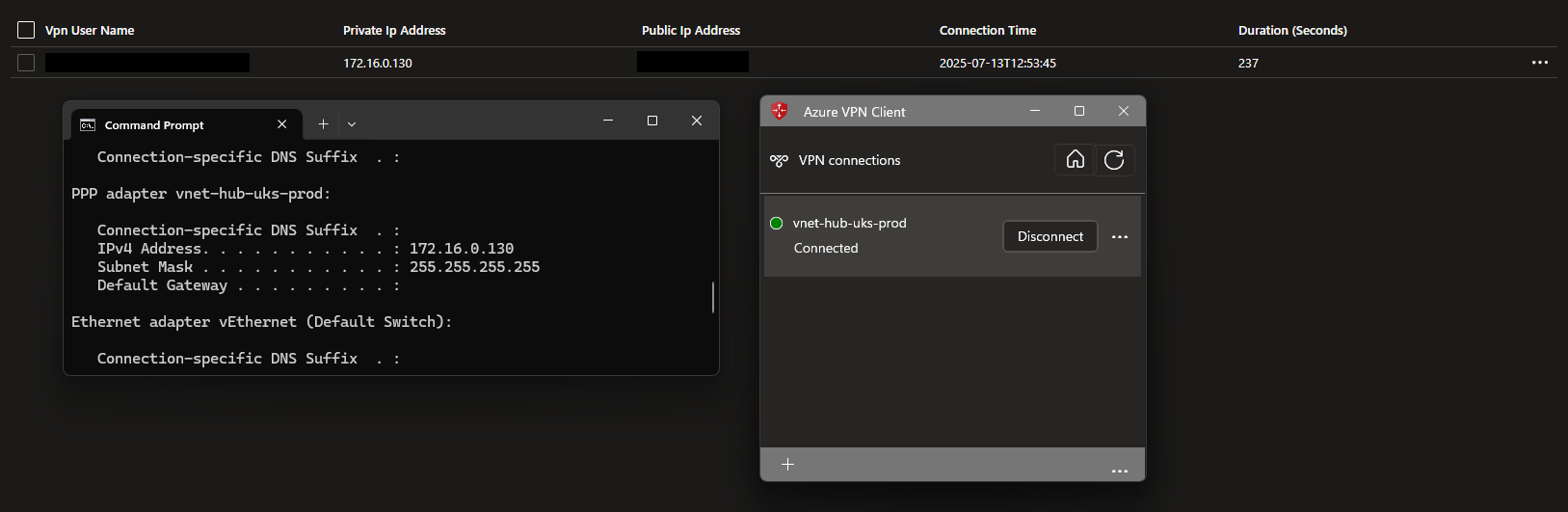Tick the checkbox for the 172.16.0.130 row
1568x512 pixels.
point(26,63)
